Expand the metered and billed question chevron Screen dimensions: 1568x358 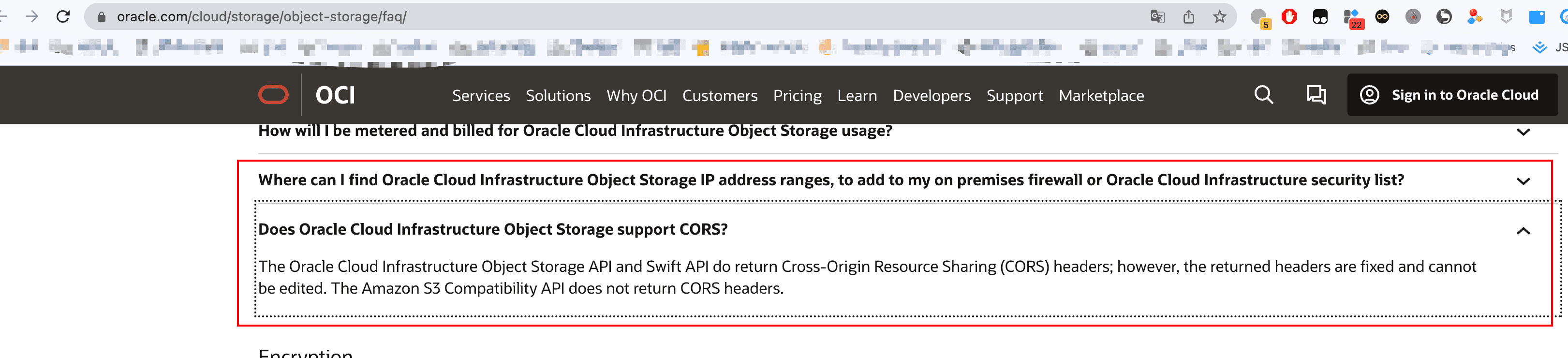coord(1523,132)
